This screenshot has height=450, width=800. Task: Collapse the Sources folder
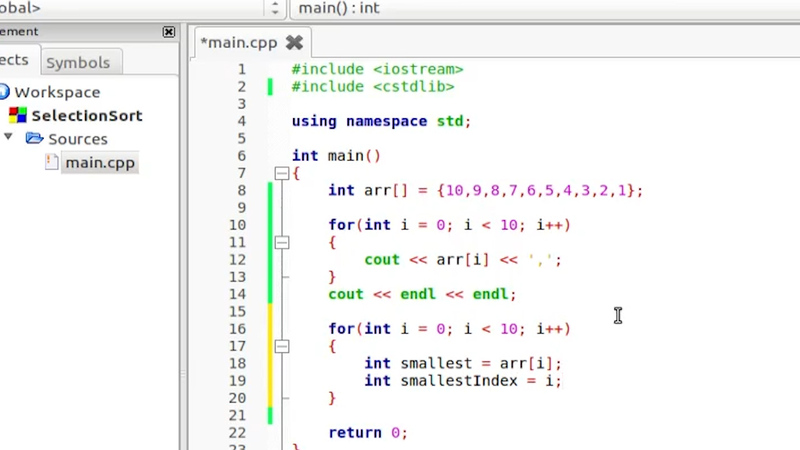8,137
